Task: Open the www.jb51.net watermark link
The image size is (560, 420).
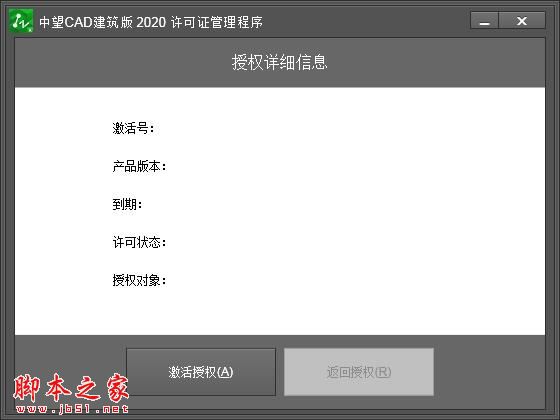Action: pyautogui.click(x=72, y=409)
